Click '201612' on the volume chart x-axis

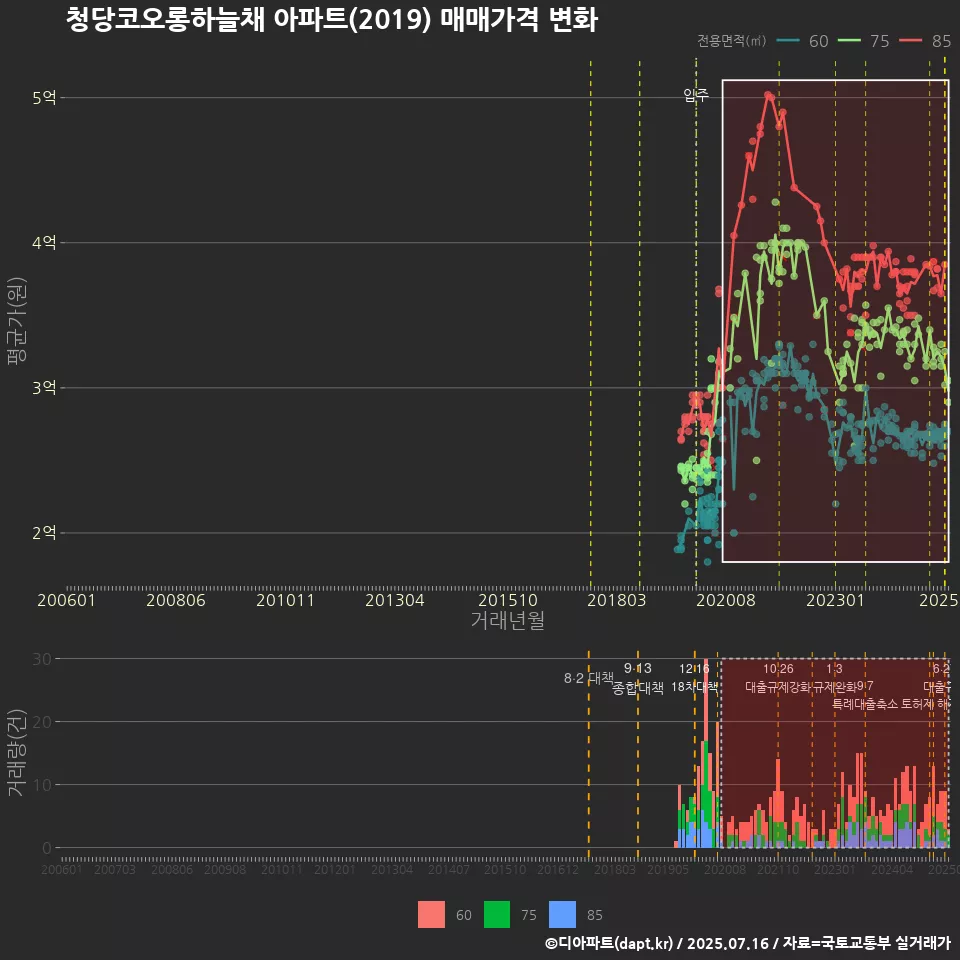(x=558, y=869)
